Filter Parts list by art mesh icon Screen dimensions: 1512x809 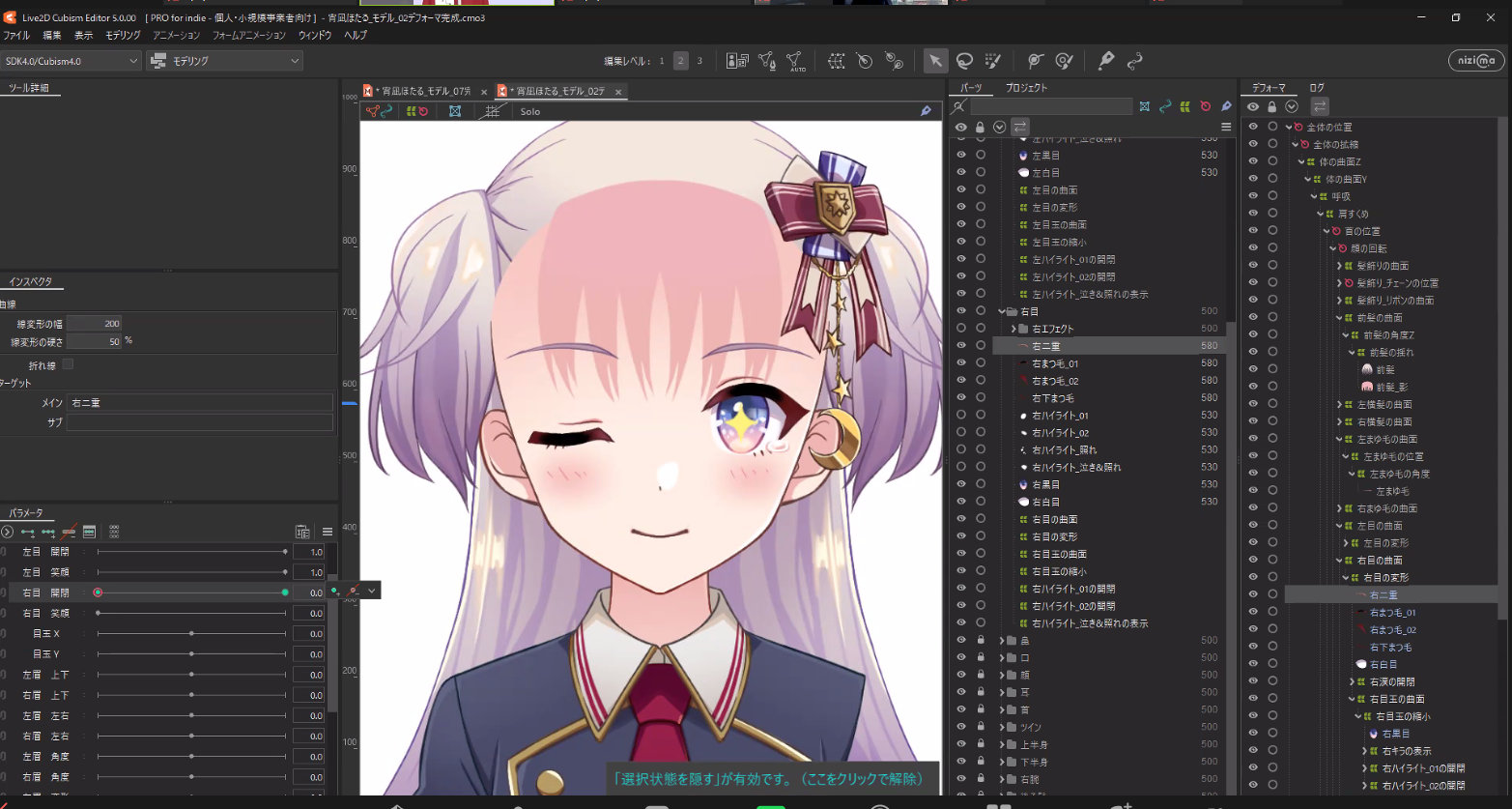(1145, 106)
